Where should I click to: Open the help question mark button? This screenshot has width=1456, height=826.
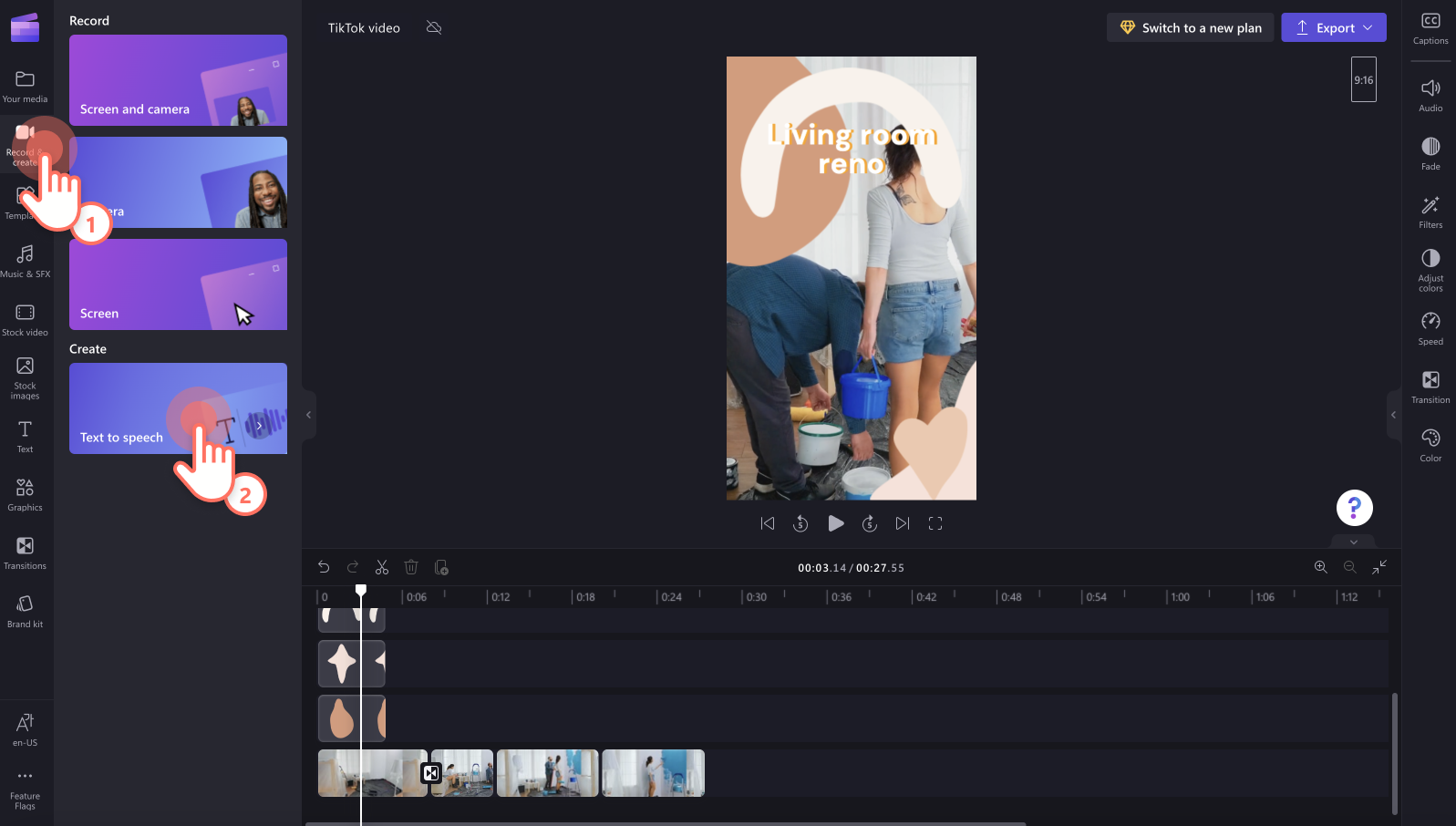(1355, 508)
